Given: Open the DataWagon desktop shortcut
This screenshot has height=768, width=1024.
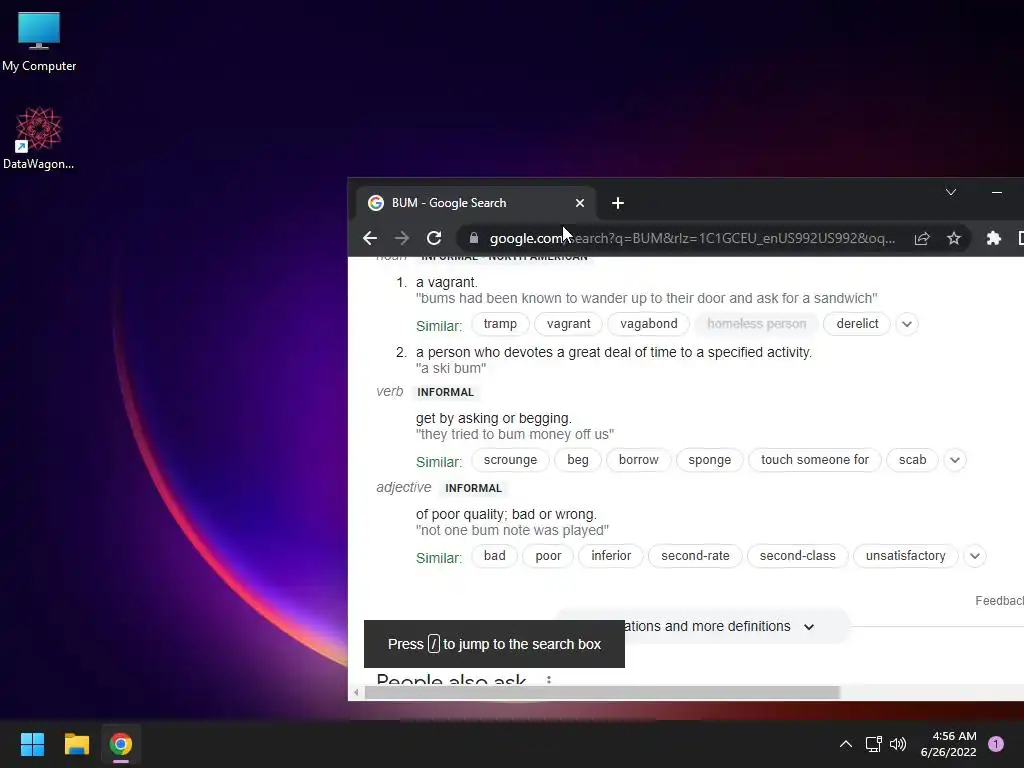Looking at the screenshot, I should 39,138.
